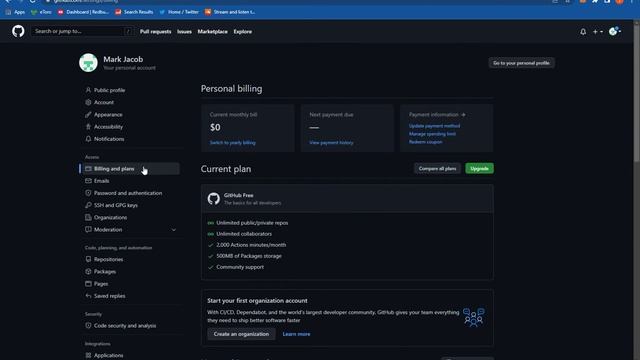640x360 pixels.
Task: Click Manage spending limit link
Action: click(x=432, y=134)
